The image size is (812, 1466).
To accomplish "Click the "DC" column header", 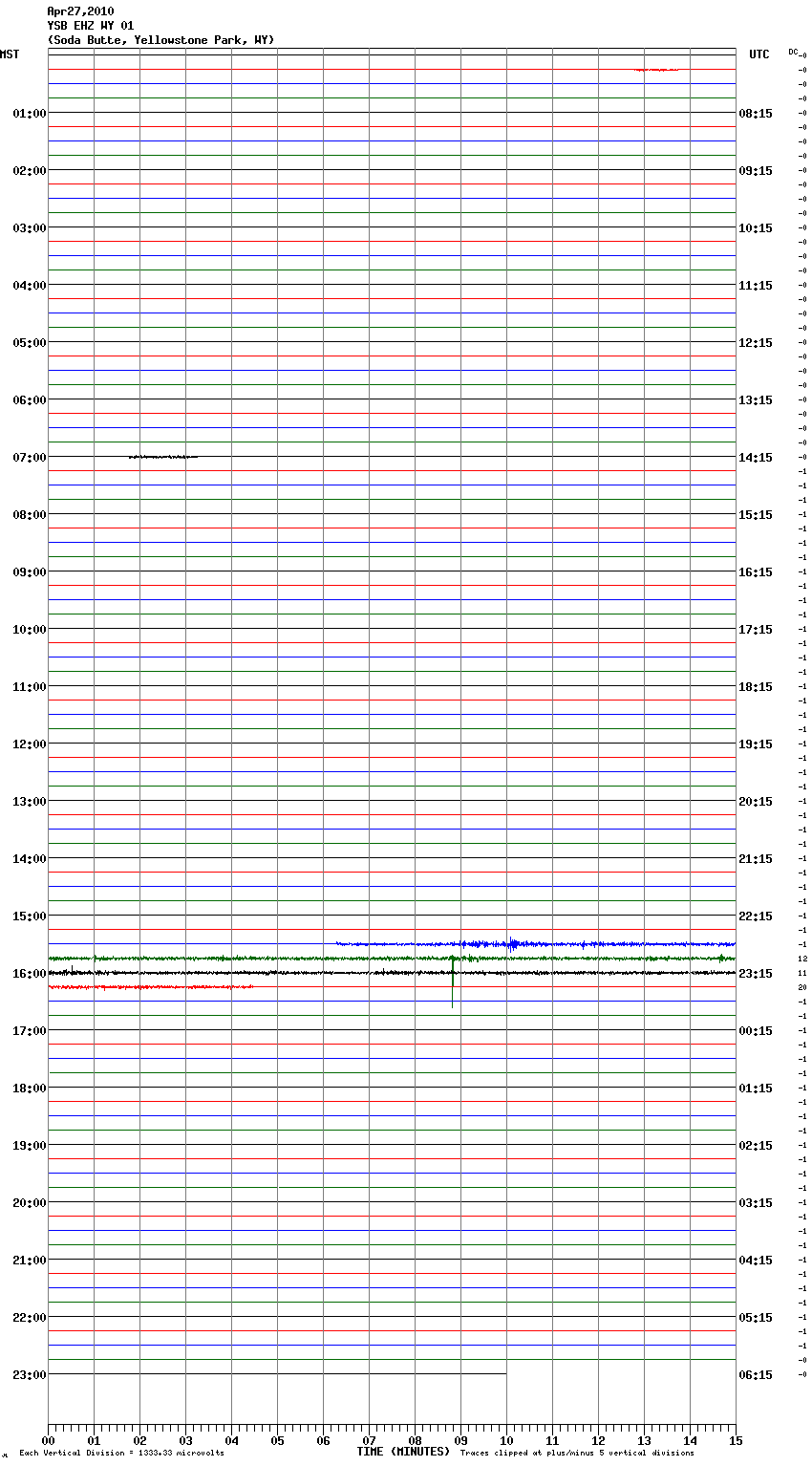I will pos(794,52).
